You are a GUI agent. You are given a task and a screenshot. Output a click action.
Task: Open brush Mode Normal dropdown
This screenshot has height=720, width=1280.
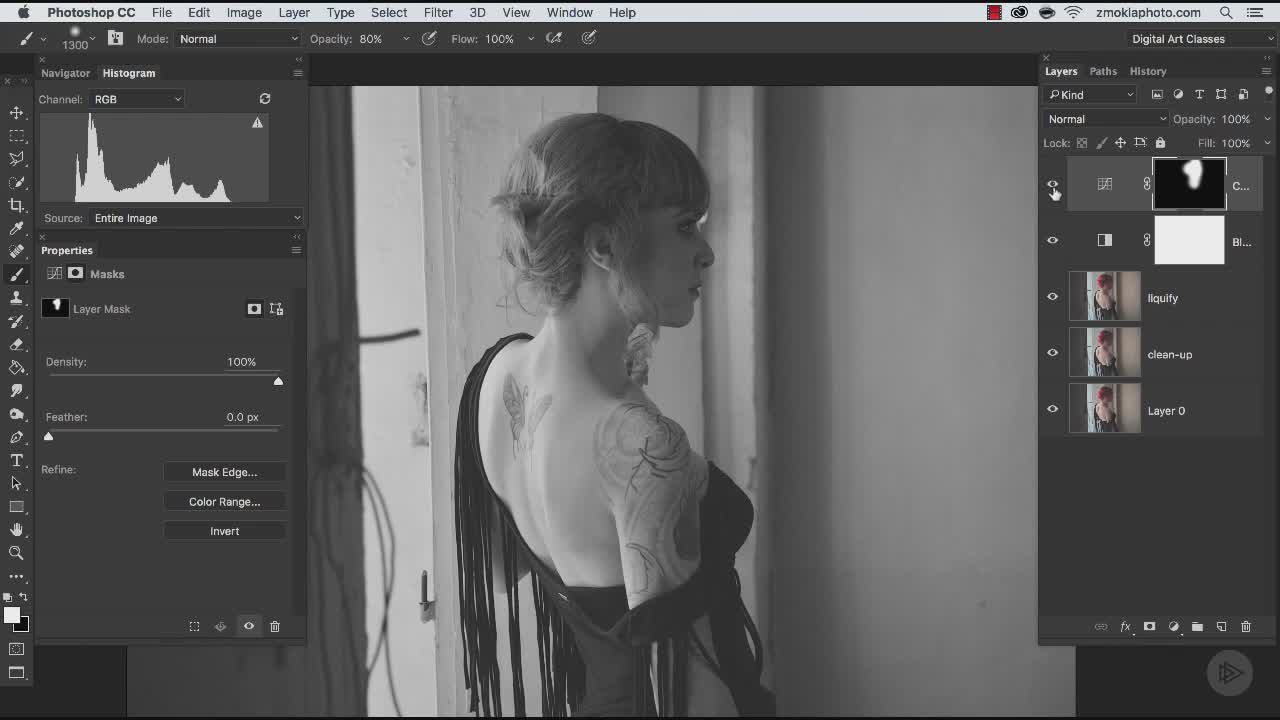pyautogui.click(x=238, y=39)
